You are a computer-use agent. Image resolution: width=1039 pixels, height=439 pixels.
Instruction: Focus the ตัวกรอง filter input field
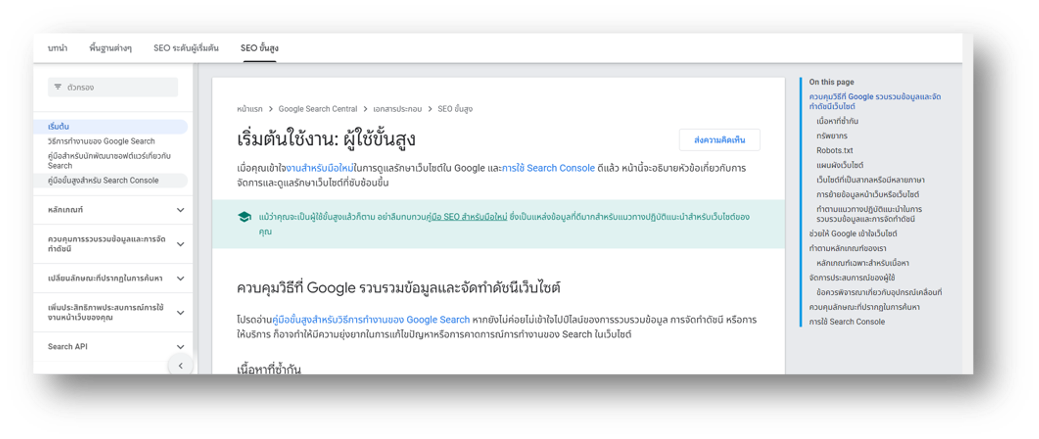point(113,87)
